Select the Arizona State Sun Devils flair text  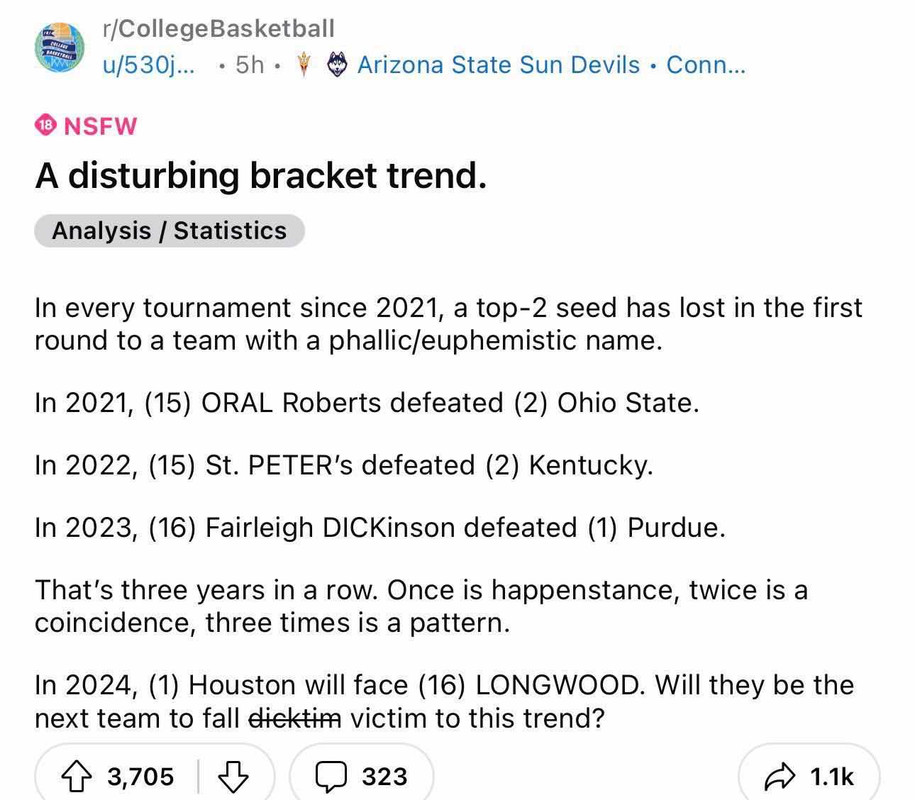498,65
